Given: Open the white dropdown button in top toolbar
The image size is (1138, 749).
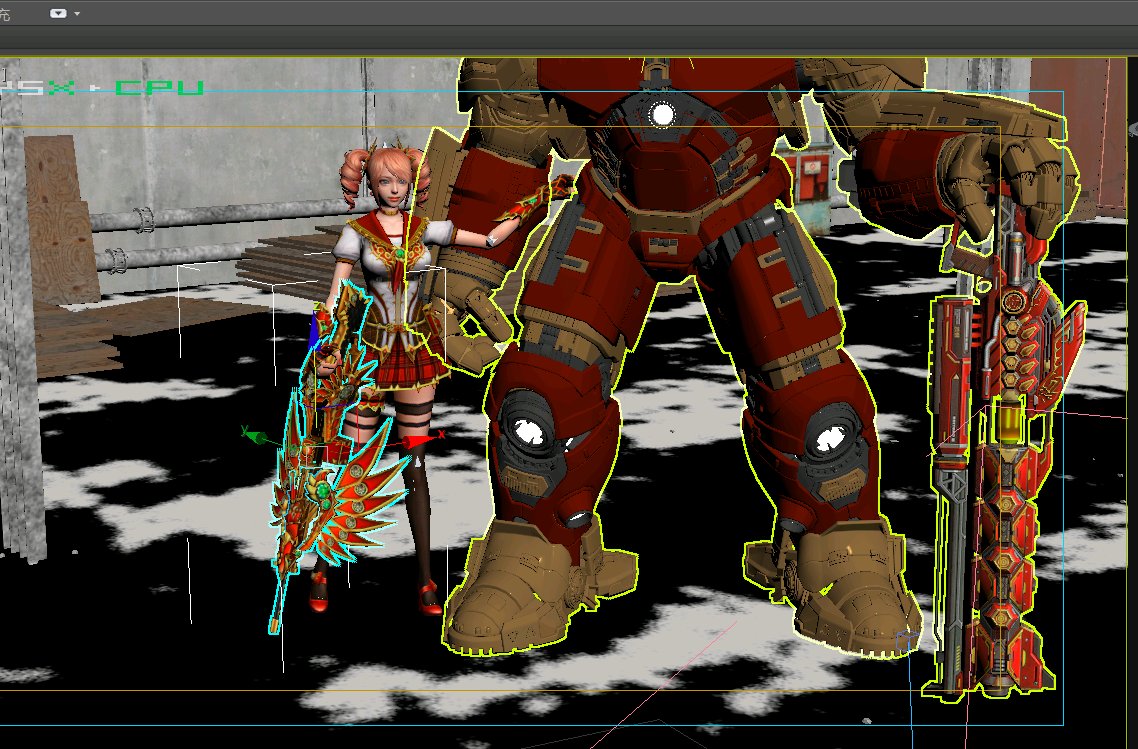Looking at the screenshot, I should 58,13.
